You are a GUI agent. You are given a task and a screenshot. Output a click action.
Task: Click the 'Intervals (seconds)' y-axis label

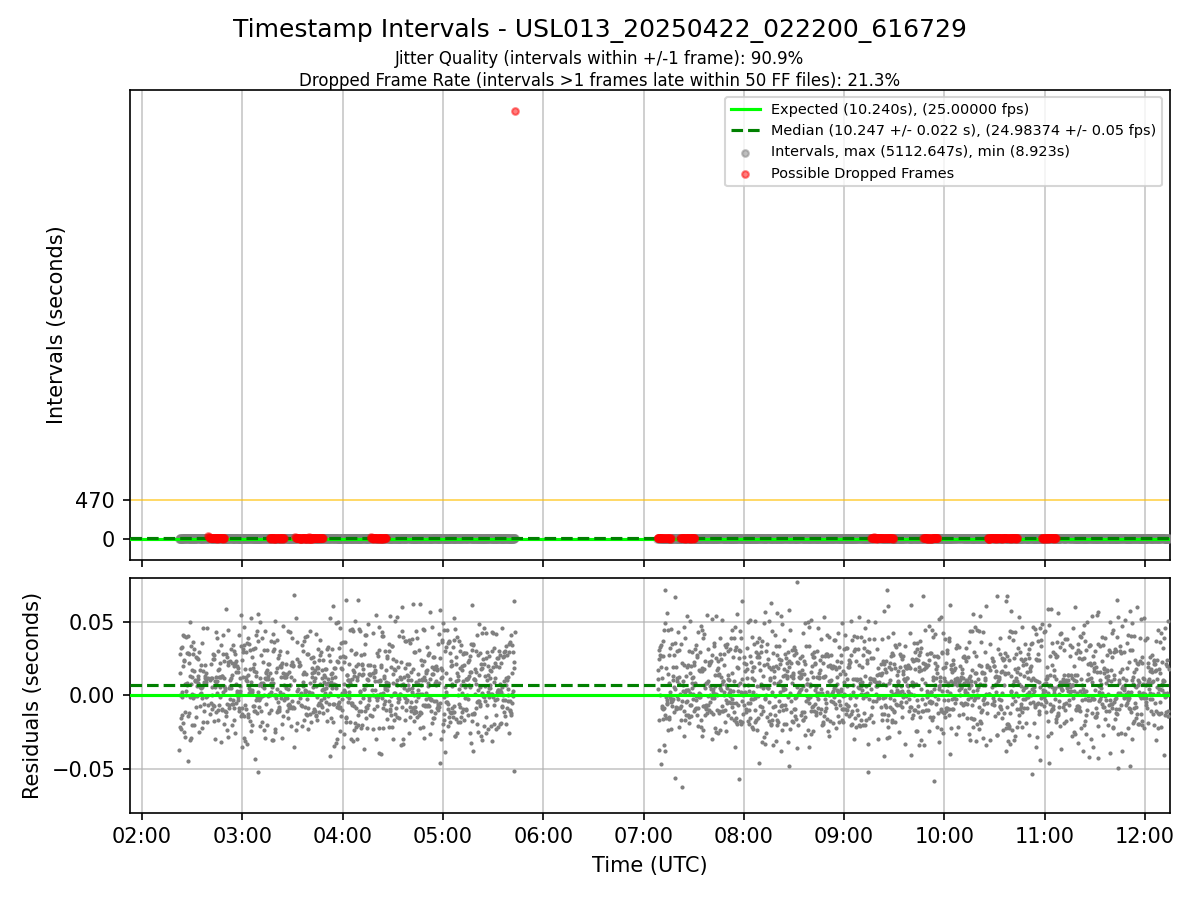pyautogui.click(x=56, y=325)
